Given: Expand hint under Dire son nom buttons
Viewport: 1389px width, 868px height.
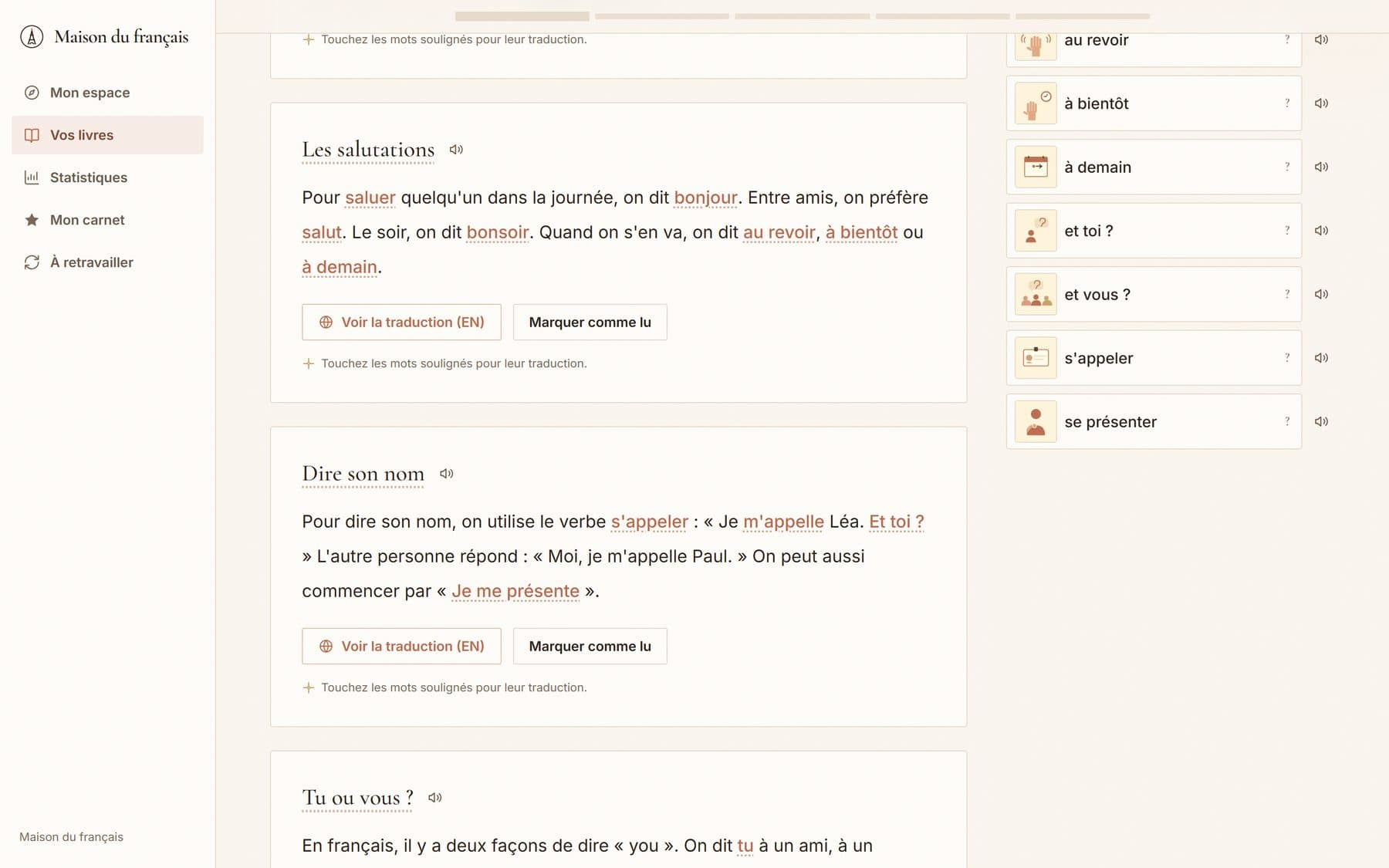Looking at the screenshot, I should 444,687.
